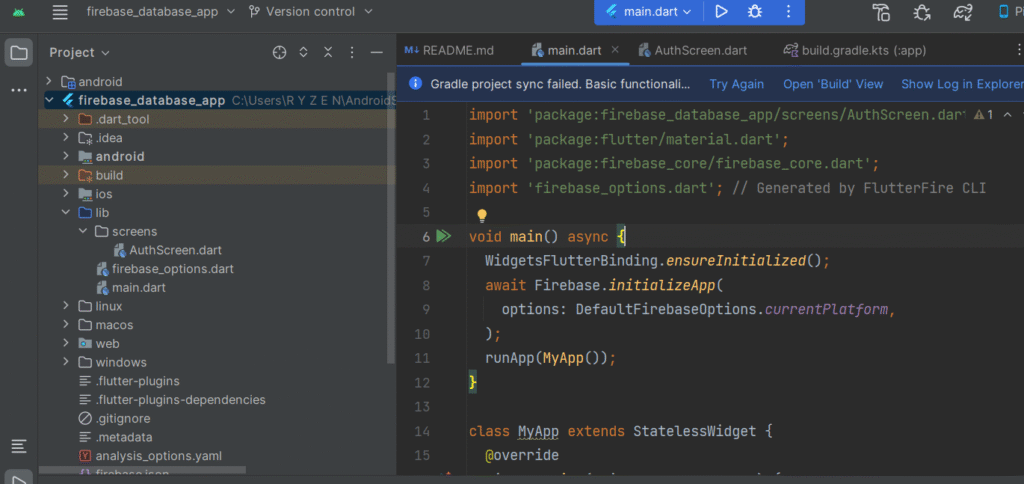Click the Run main.dart play icon
Image resolution: width=1024 pixels, height=484 pixels.
[x=721, y=12]
